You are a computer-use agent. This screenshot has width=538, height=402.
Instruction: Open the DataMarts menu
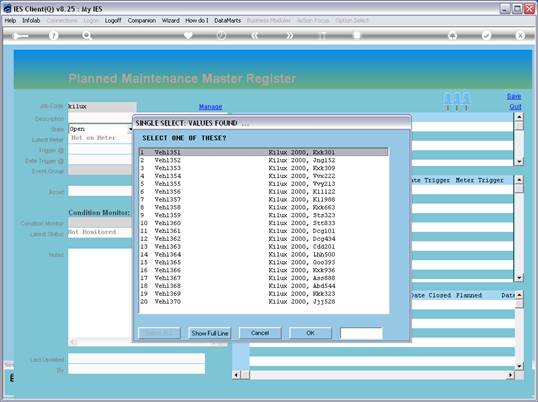pyautogui.click(x=227, y=21)
